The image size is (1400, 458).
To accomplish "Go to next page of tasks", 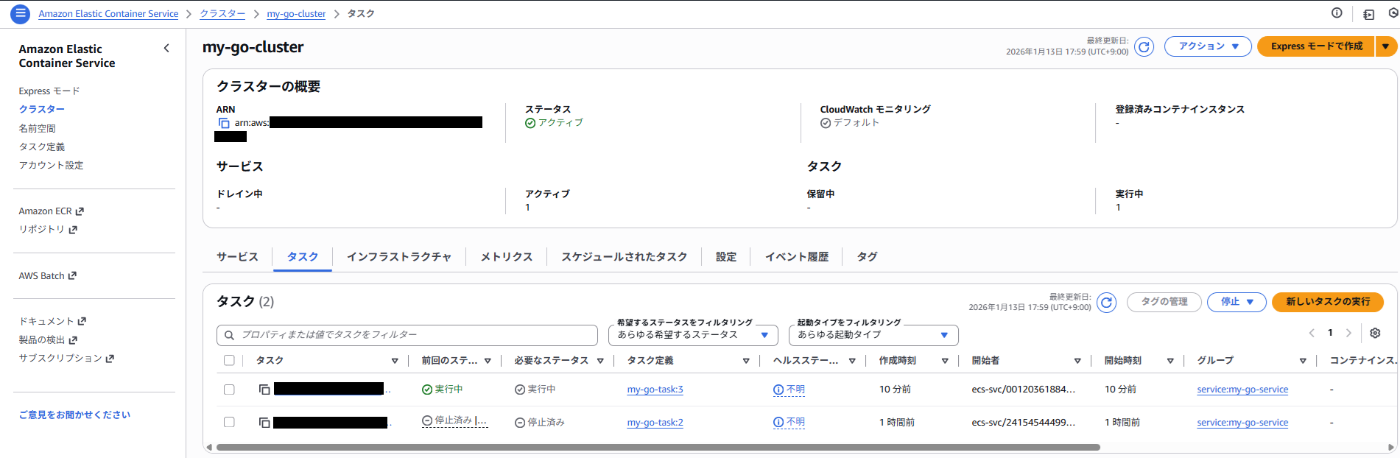I will (x=1348, y=333).
